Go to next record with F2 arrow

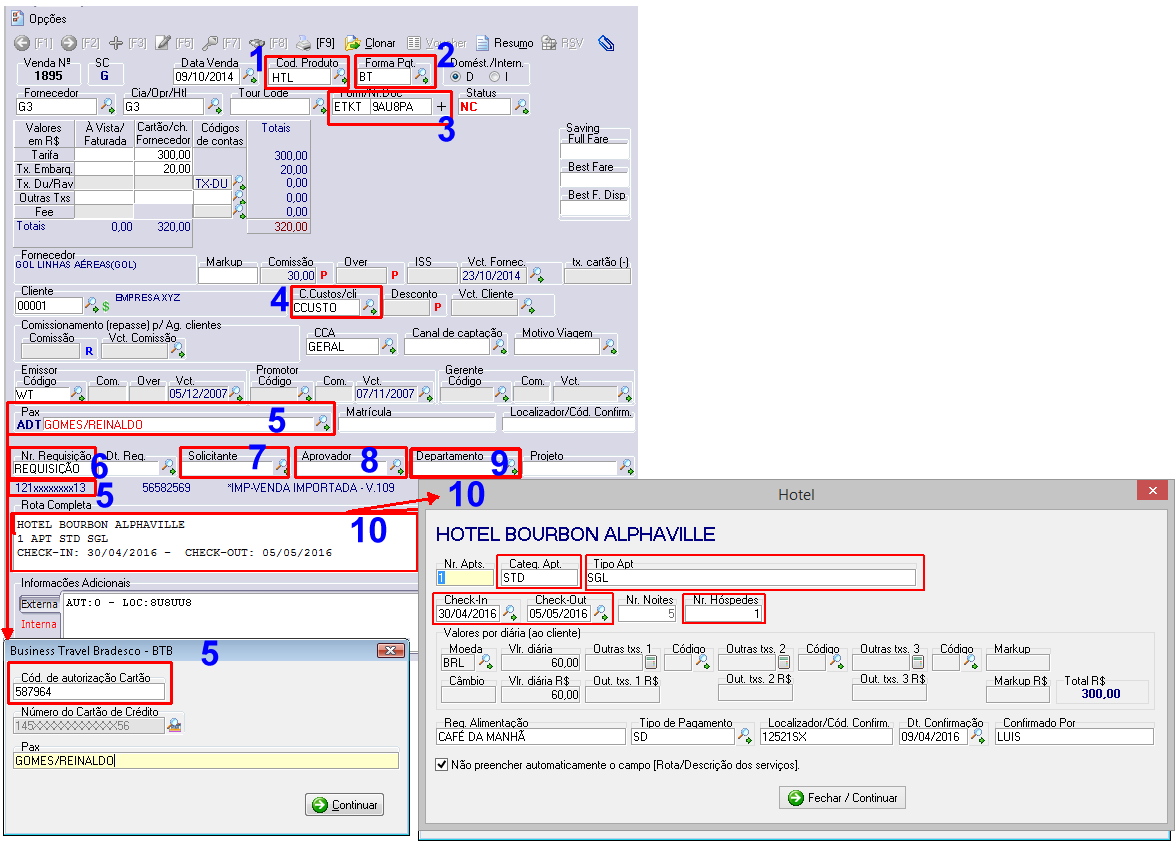(x=69, y=44)
